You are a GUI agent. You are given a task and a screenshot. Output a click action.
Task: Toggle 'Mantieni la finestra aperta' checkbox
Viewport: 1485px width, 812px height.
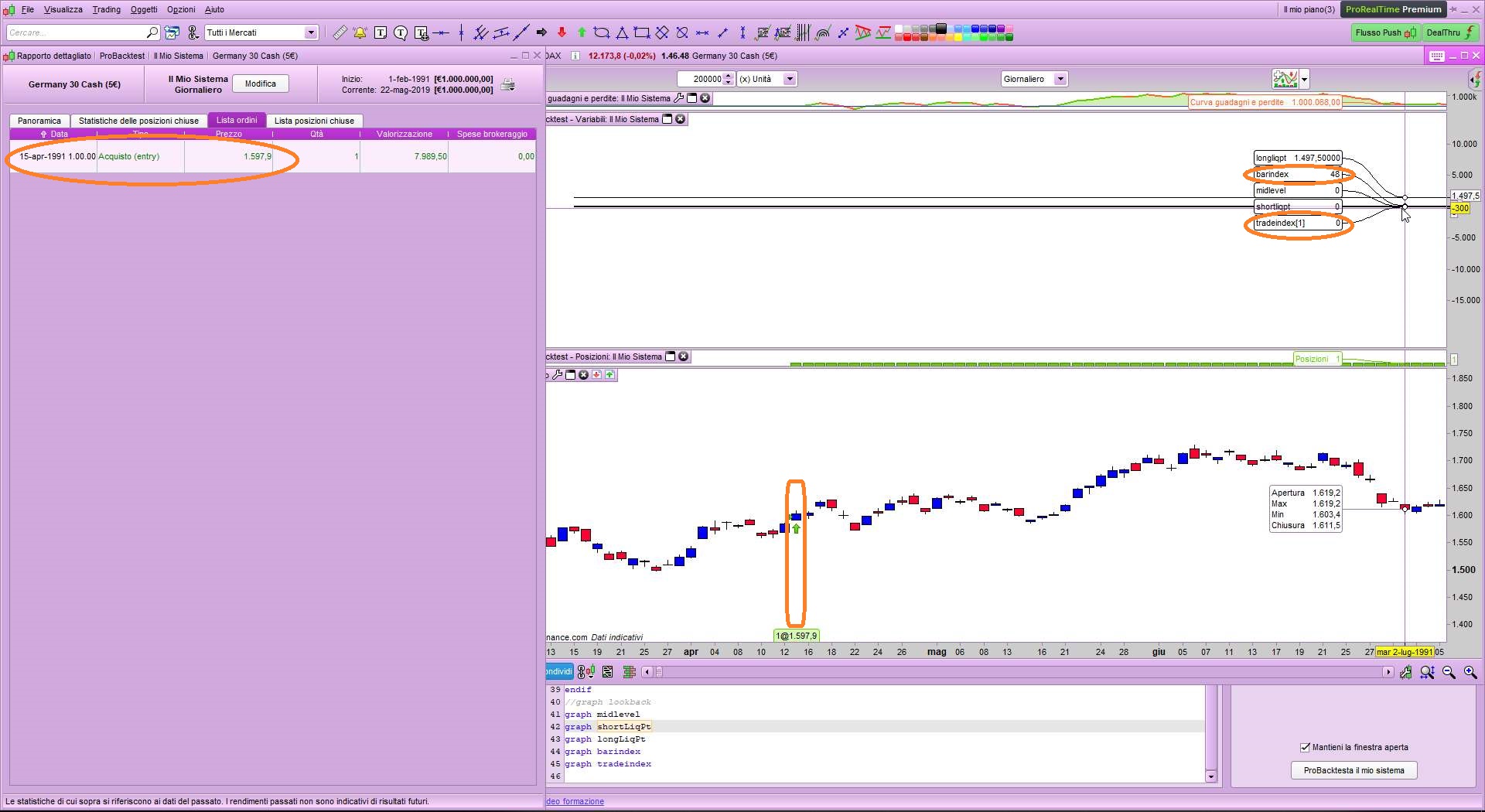coord(1306,747)
